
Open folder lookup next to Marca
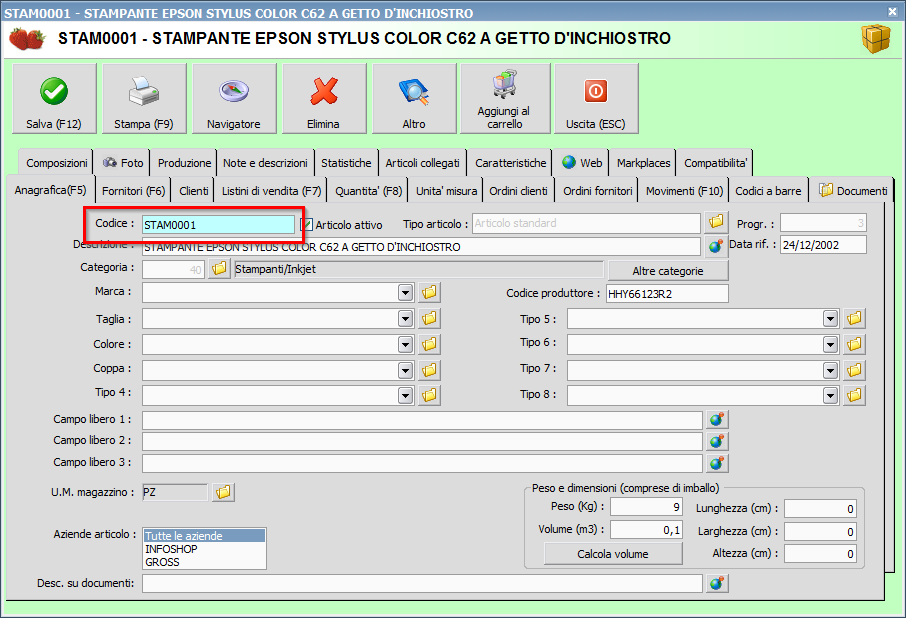coord(429,292)
